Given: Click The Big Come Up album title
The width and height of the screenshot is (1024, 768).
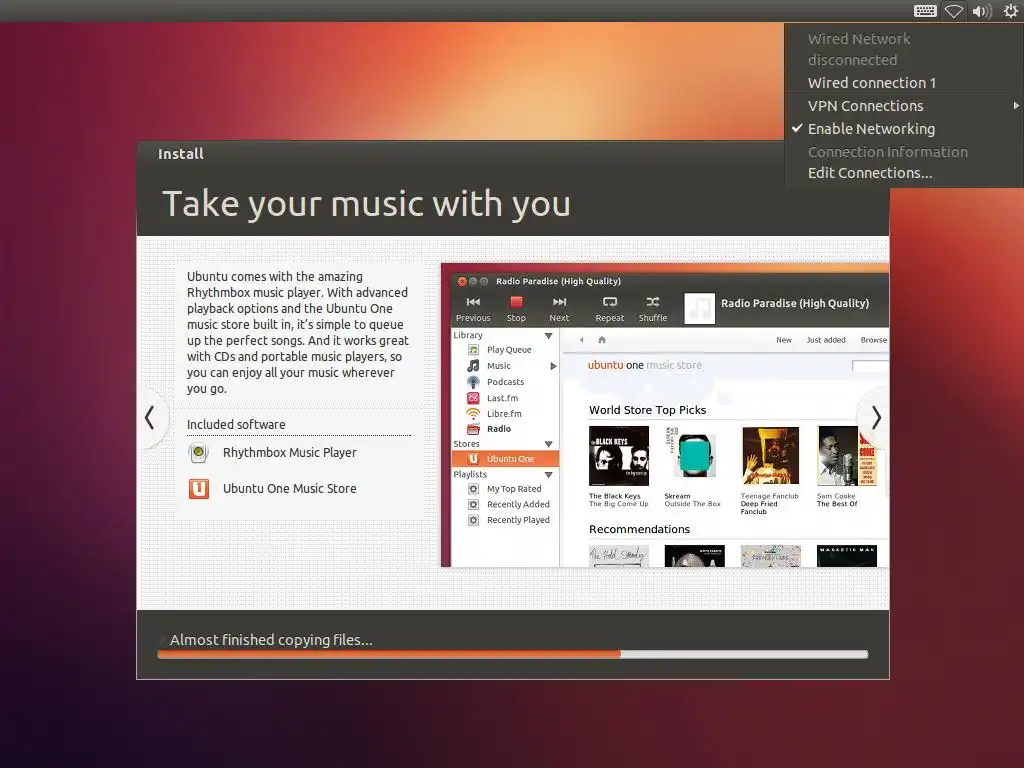Looking at the screenshot, I should pyautogui.click(x=618, y=504).
